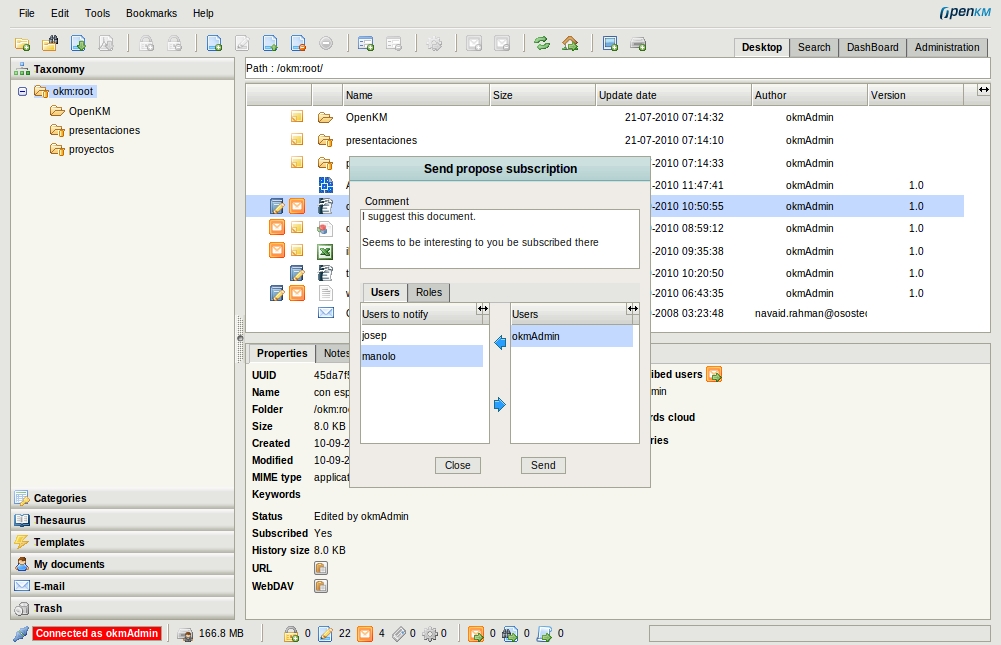Switch to the DashBoard tab
Screen dimensions: 1001x645
click(x=872, y=47)
